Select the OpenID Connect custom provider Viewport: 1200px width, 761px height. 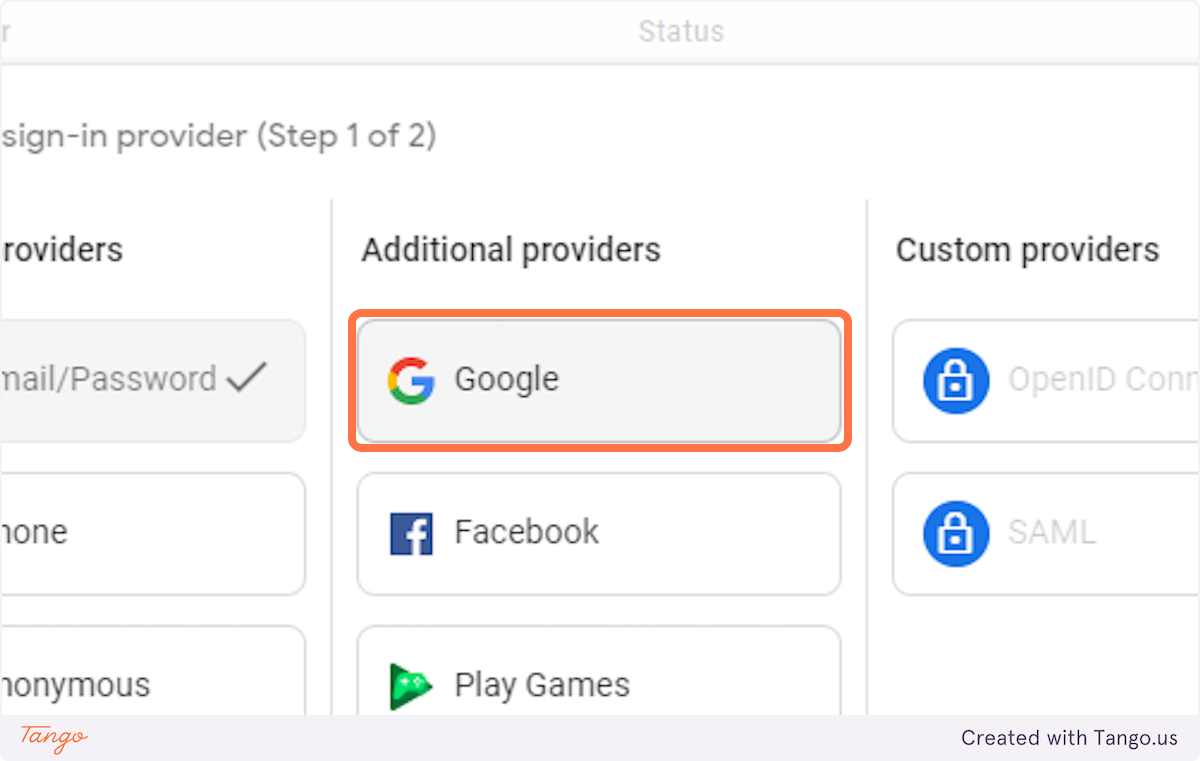1046,381
